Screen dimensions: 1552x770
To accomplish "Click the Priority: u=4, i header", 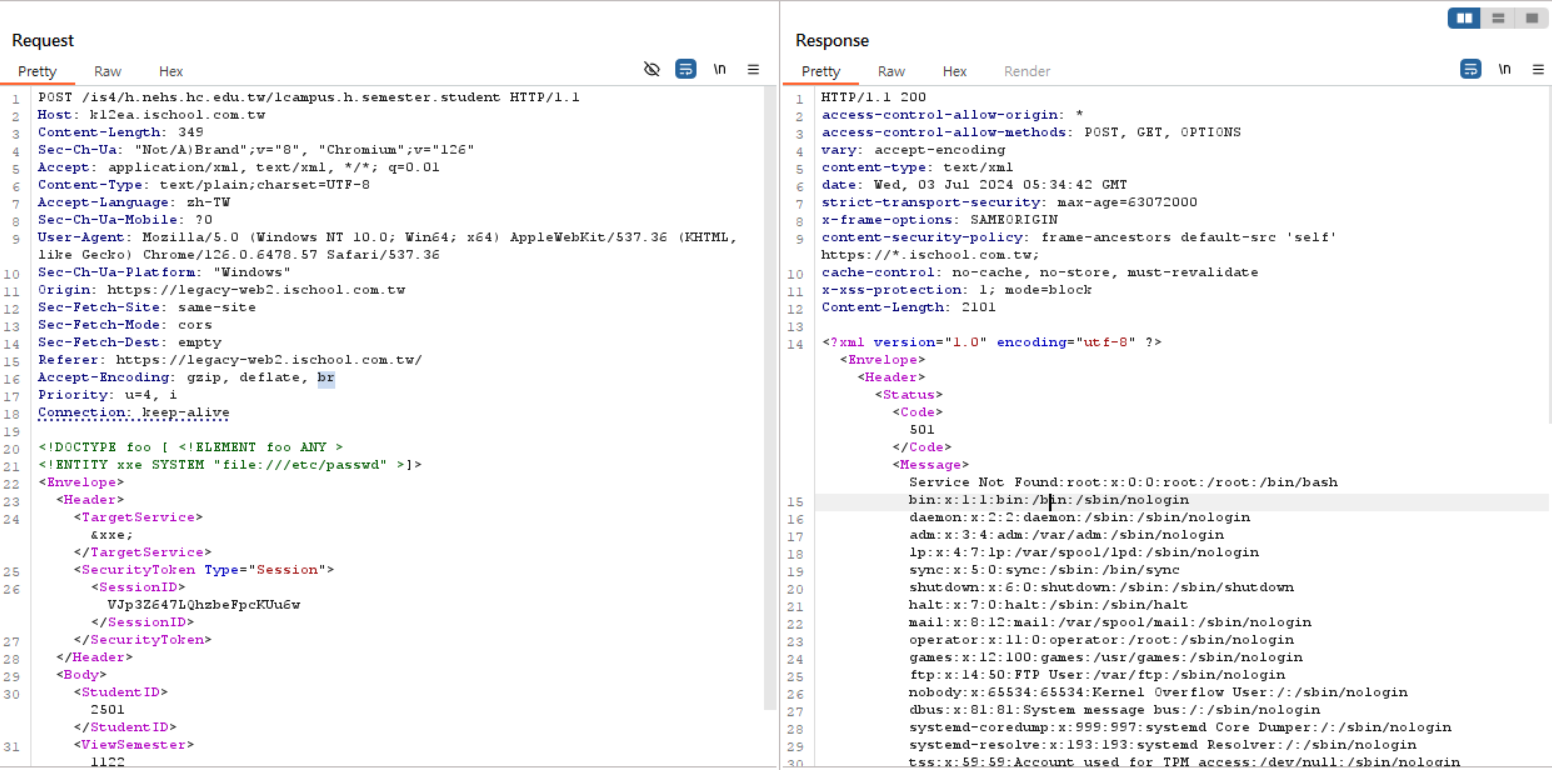I will point(108,395).
